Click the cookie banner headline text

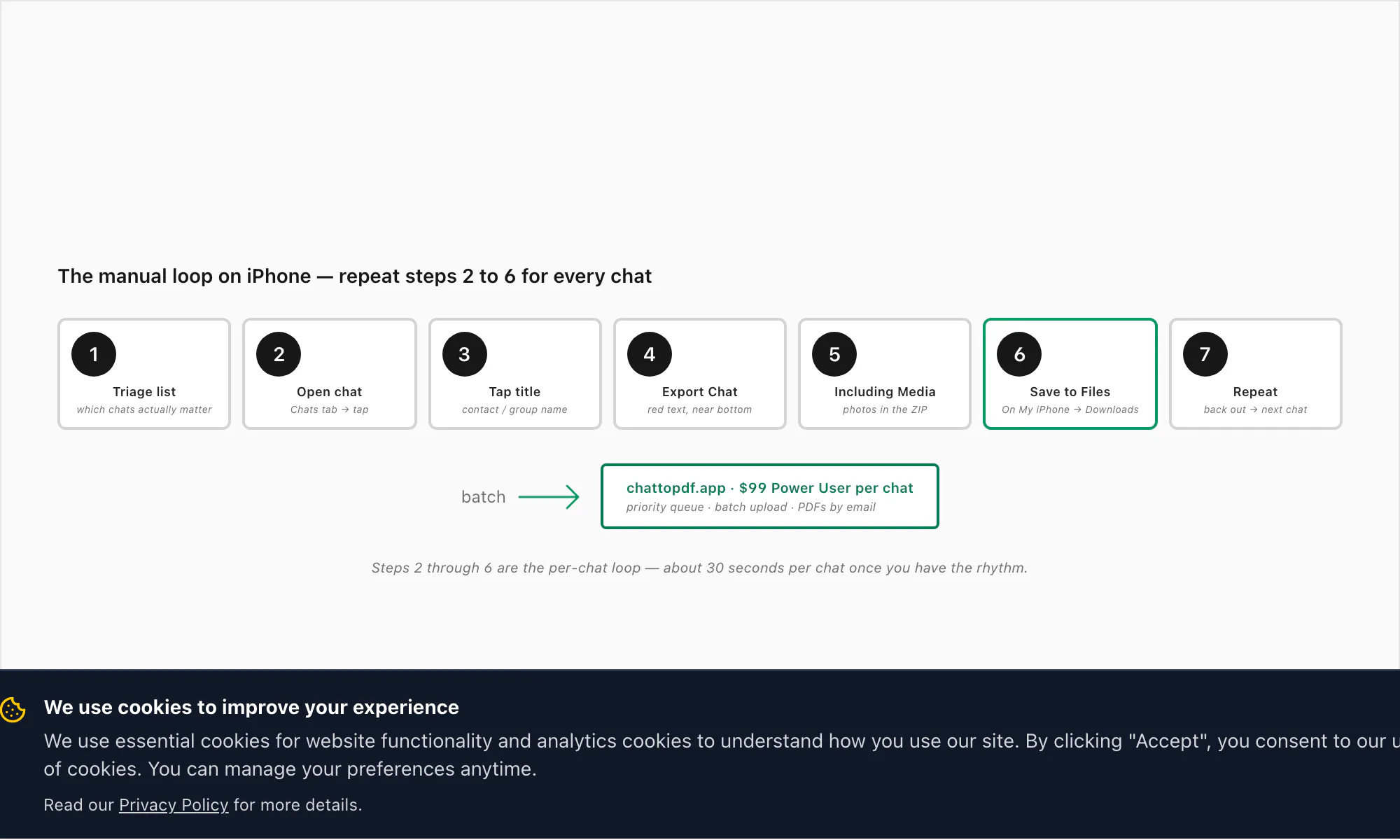[x=251, y=707]
